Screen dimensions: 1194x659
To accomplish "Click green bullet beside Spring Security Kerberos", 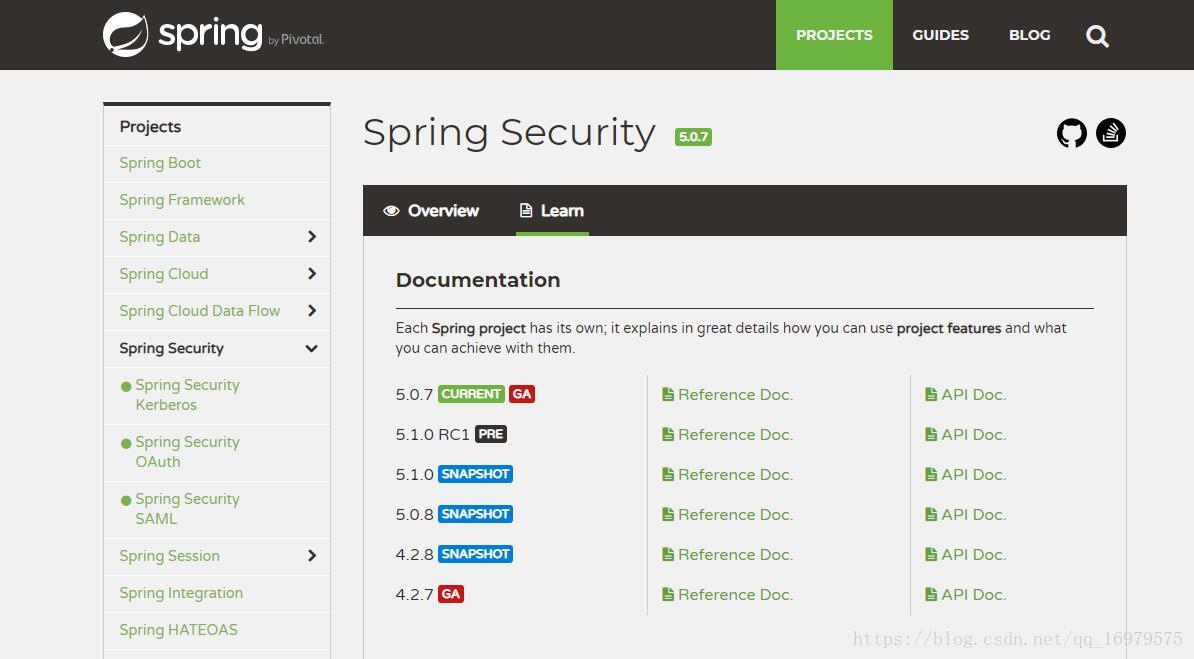I will (x=126, y=386).
